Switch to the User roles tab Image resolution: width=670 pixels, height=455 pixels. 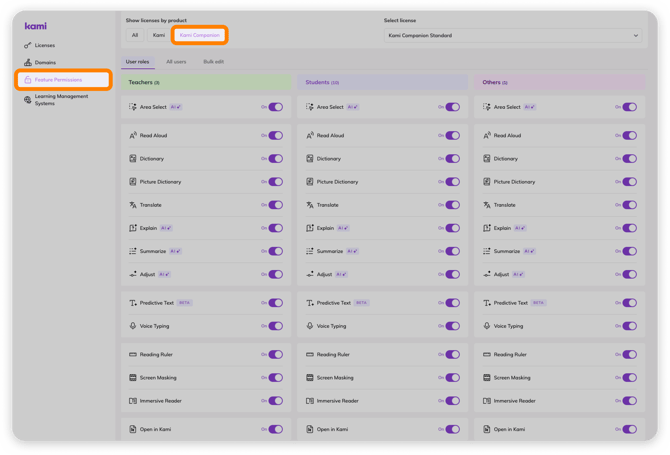138,62
